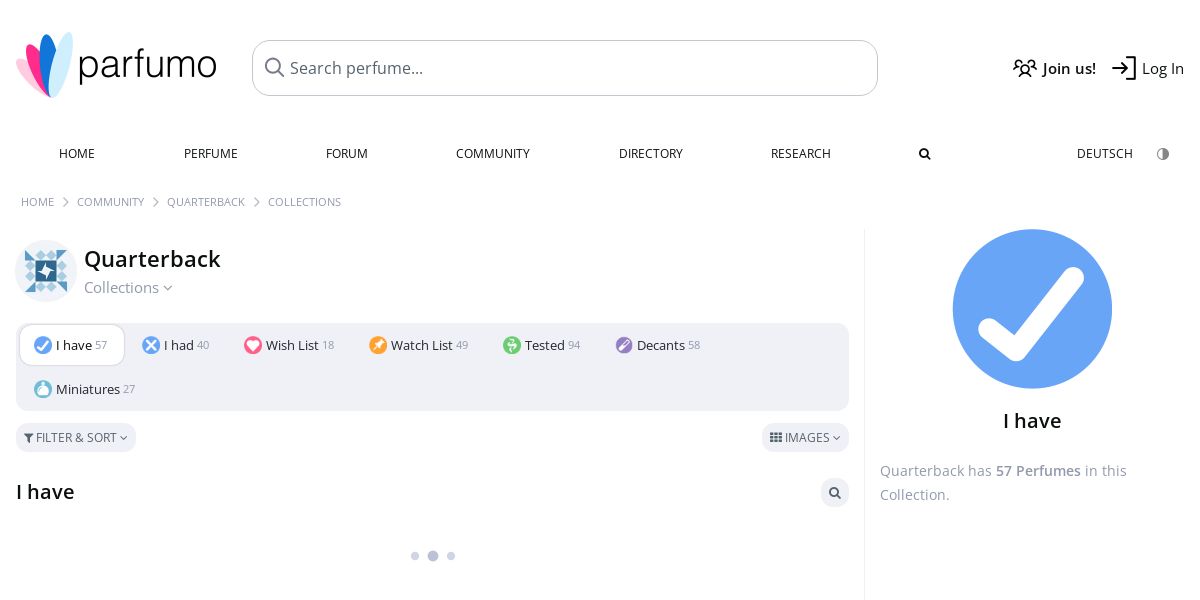
Task: Open the Images view dropdown
Action: 805,438
